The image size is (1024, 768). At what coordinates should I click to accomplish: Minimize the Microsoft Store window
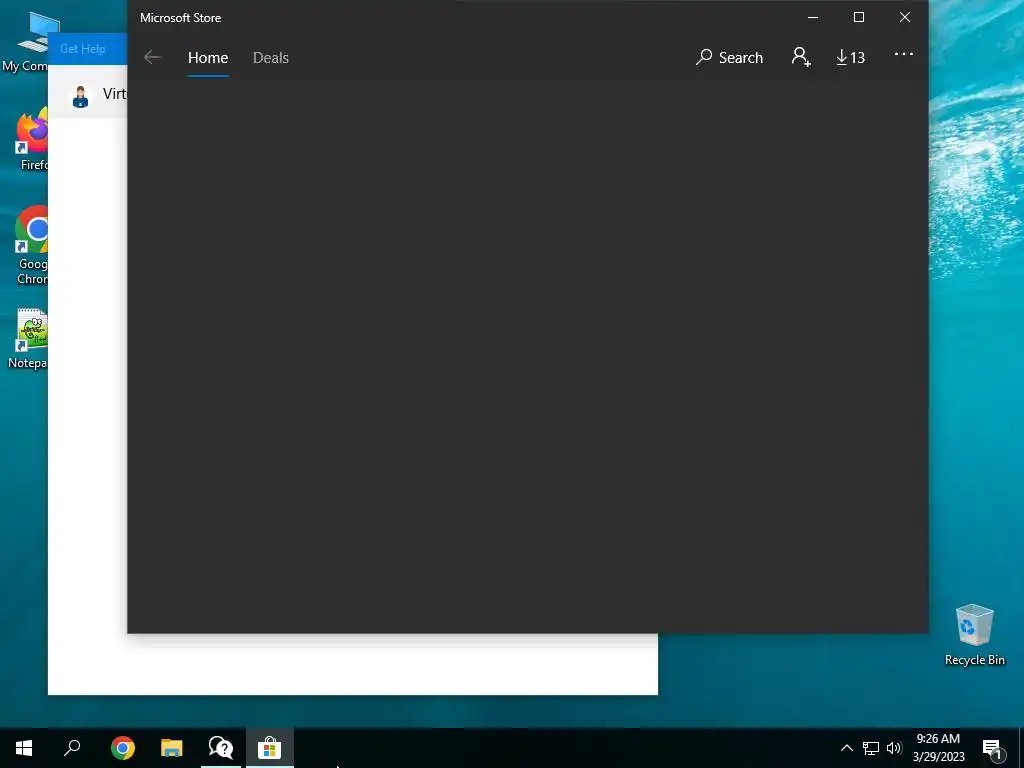tap(813, 18)
